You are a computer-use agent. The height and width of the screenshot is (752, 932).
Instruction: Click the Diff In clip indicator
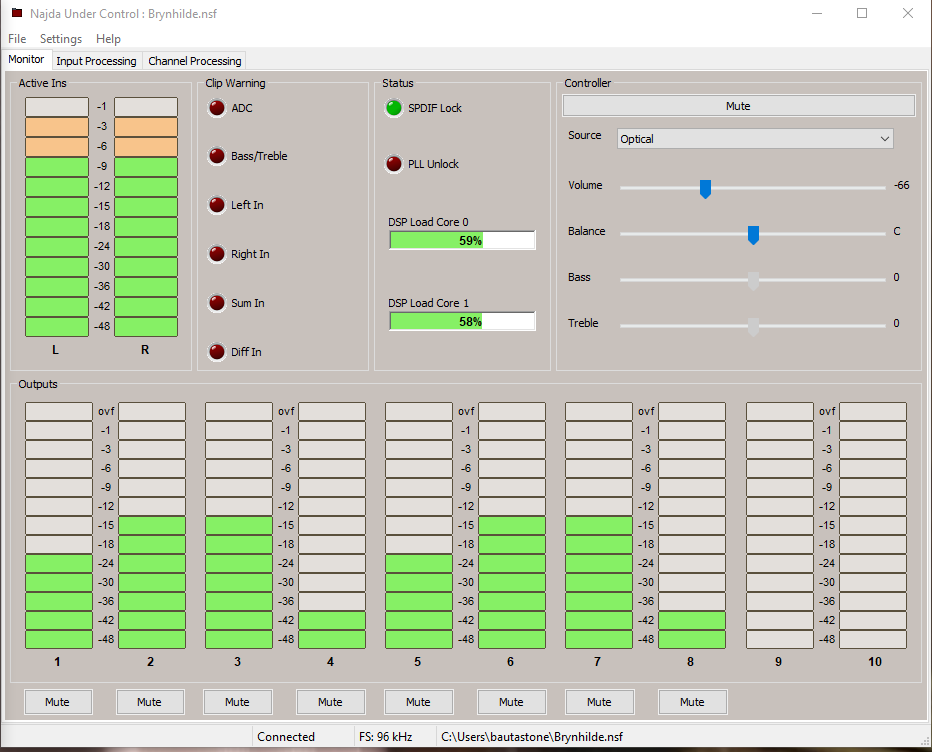(216, 352)
